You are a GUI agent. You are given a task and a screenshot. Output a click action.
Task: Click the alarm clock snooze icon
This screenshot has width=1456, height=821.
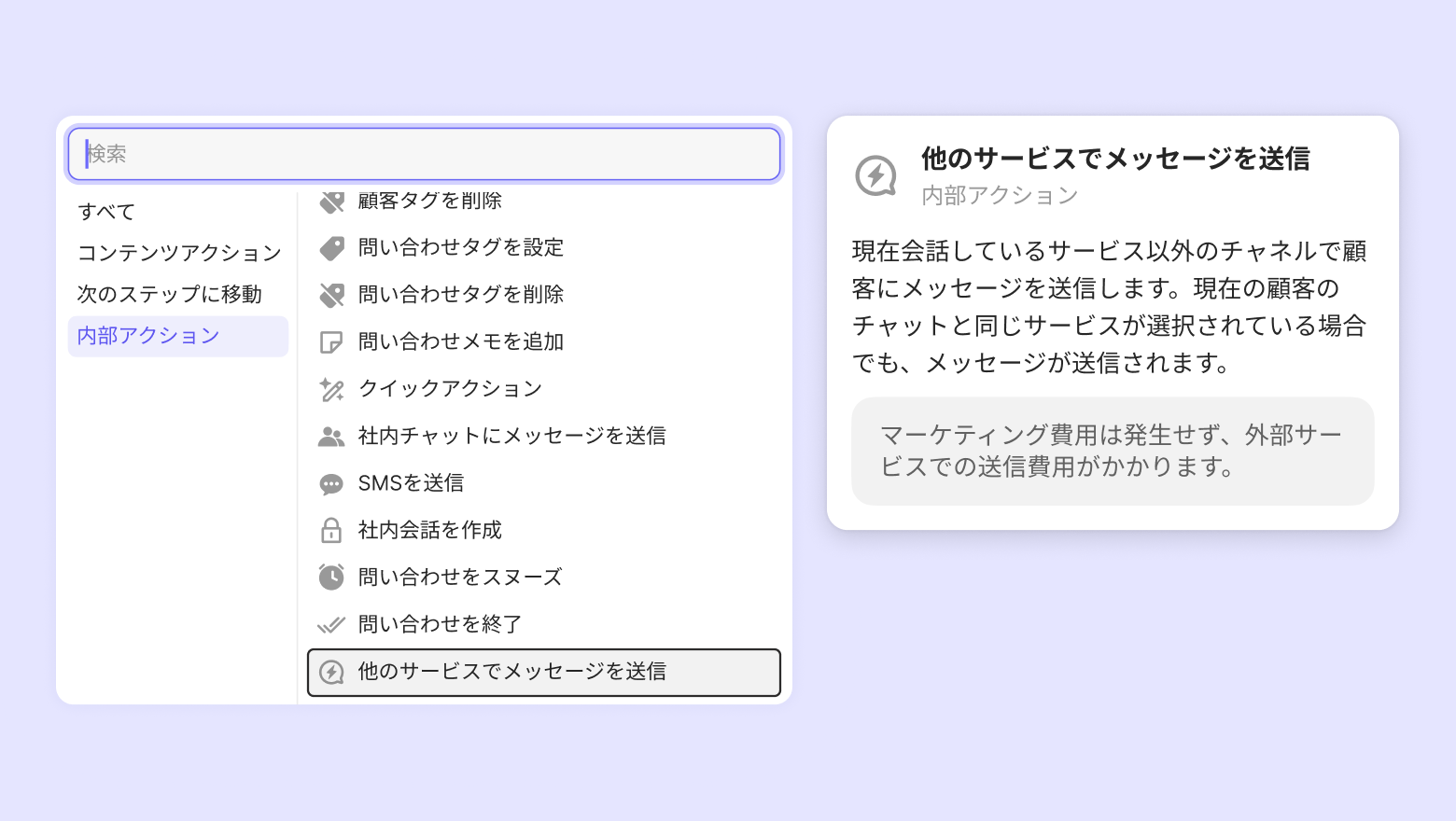(x=331, y=577)
